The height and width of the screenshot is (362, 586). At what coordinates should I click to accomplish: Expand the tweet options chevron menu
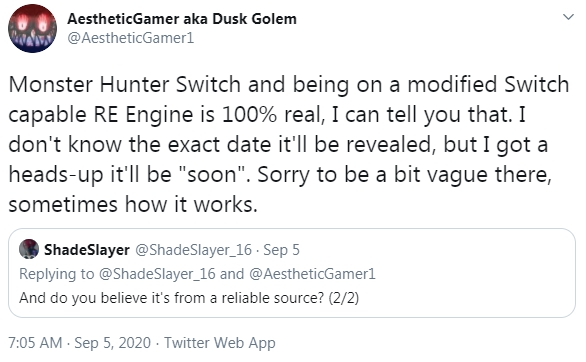[x=568, y=17]
